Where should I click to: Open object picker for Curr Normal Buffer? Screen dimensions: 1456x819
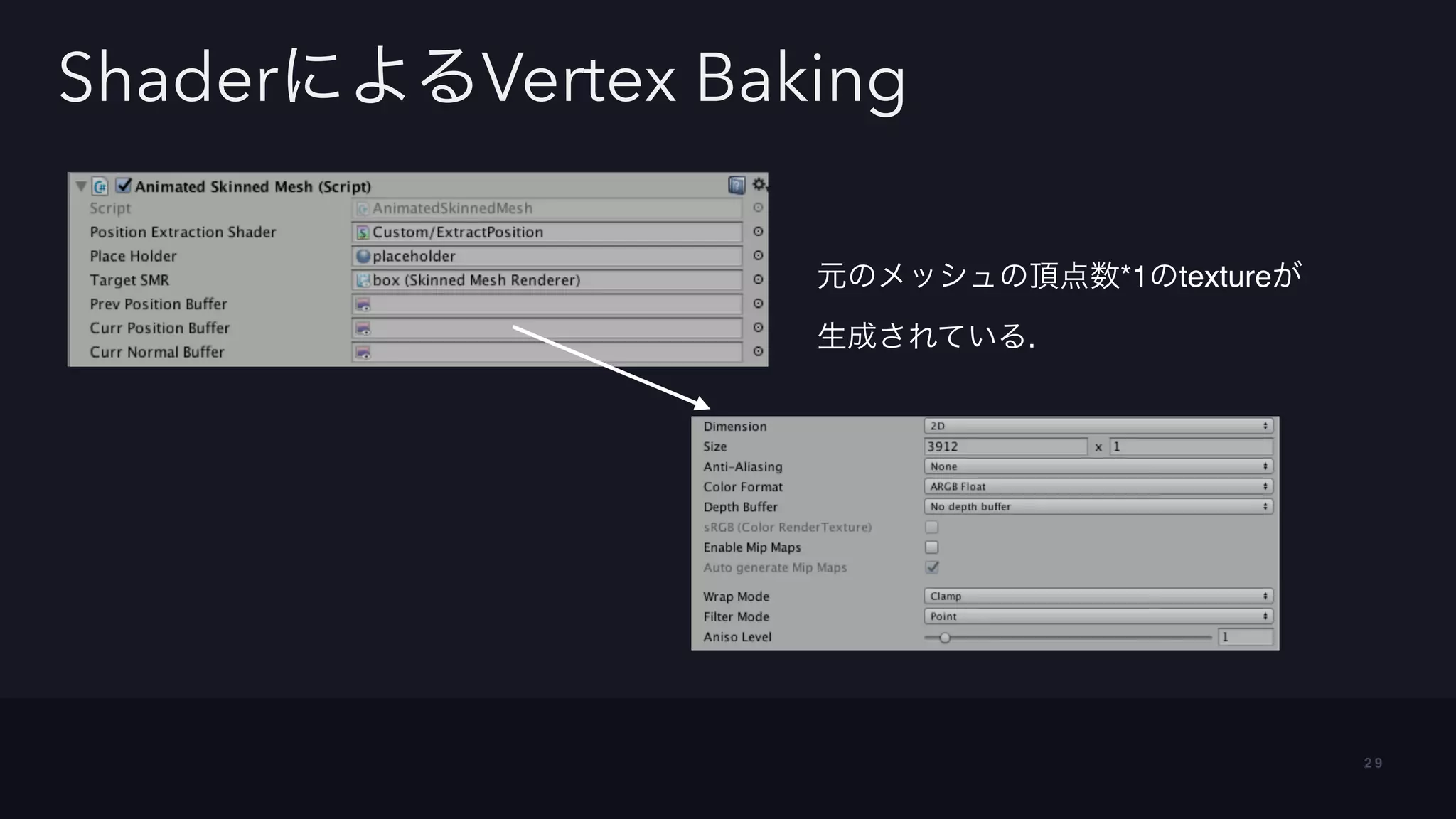[x=758, y=351]
